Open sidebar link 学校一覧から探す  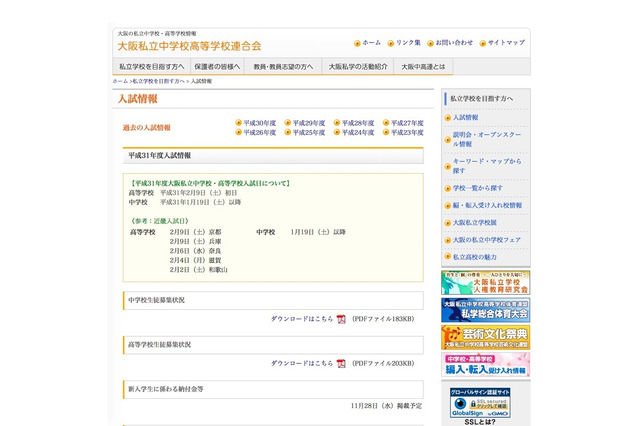click(478, 188)
